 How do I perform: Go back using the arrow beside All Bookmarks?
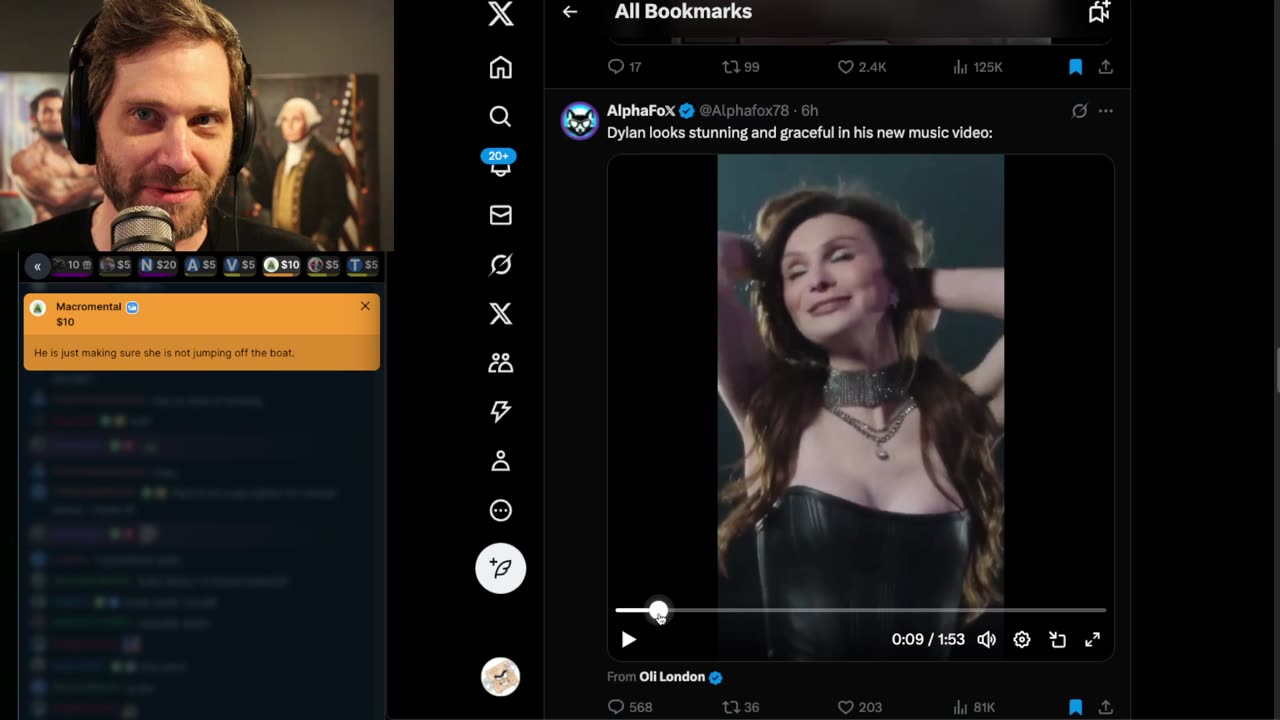coord(570,12)
